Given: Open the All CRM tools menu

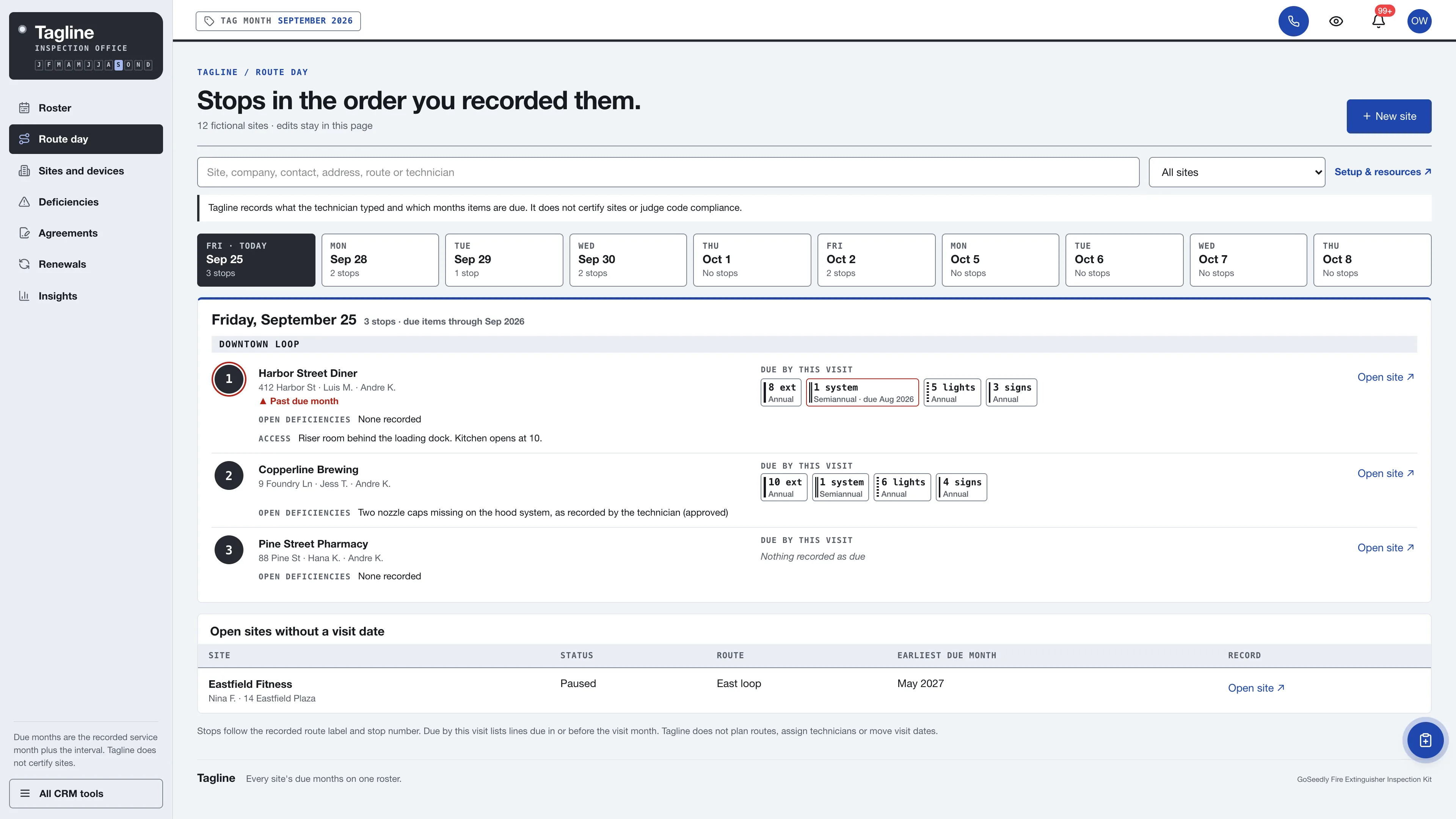Looking at the screenshot, I should click(x=86, y=794).
